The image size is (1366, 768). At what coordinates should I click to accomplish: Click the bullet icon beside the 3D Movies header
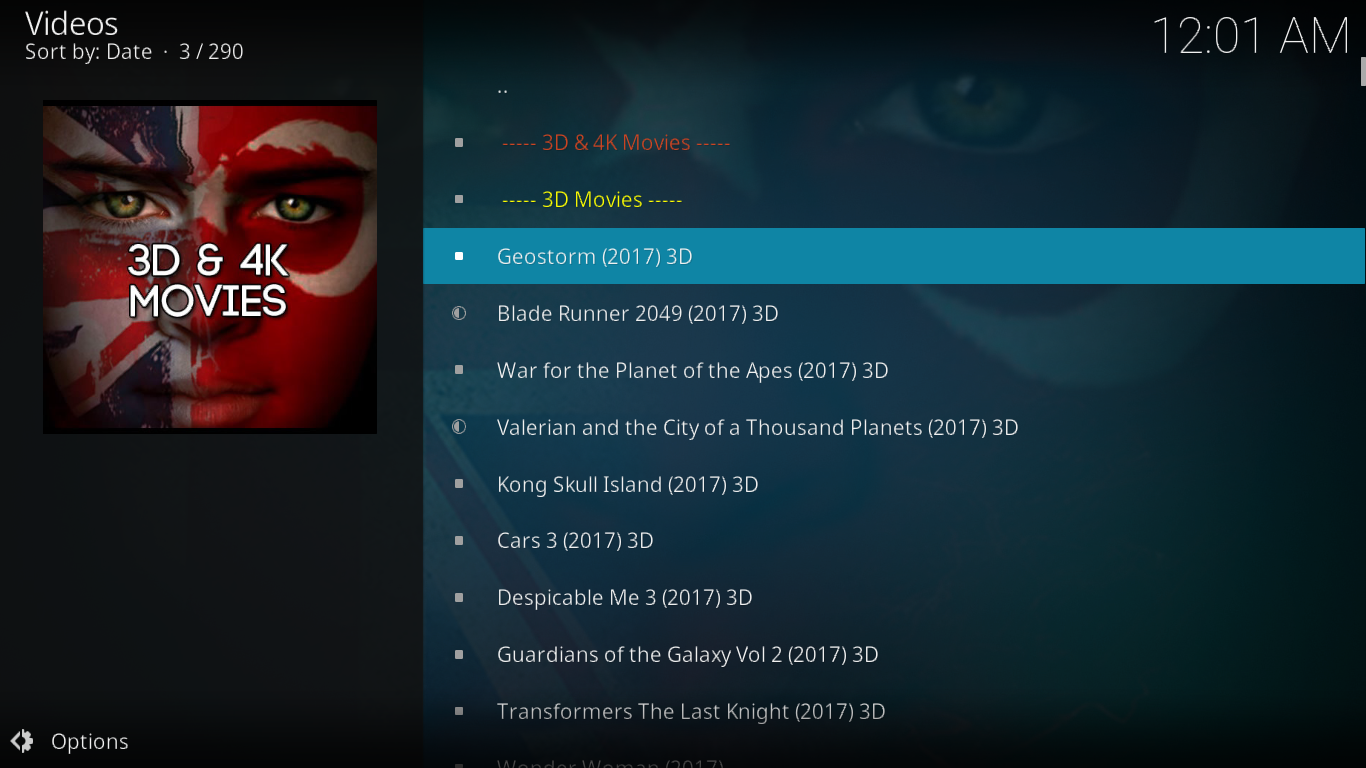point(459,199)
